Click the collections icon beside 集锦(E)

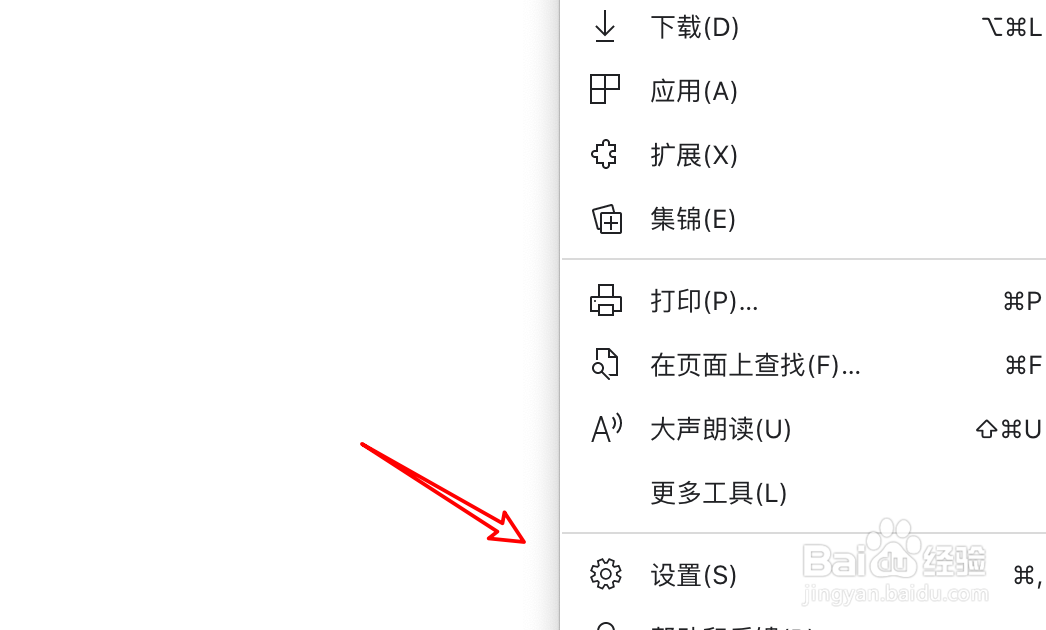coord(607,219)
